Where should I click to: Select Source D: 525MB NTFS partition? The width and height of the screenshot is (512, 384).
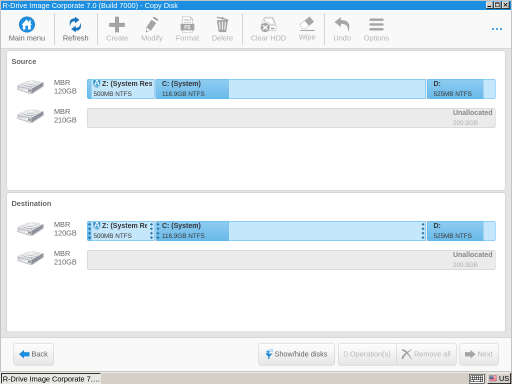461,89
